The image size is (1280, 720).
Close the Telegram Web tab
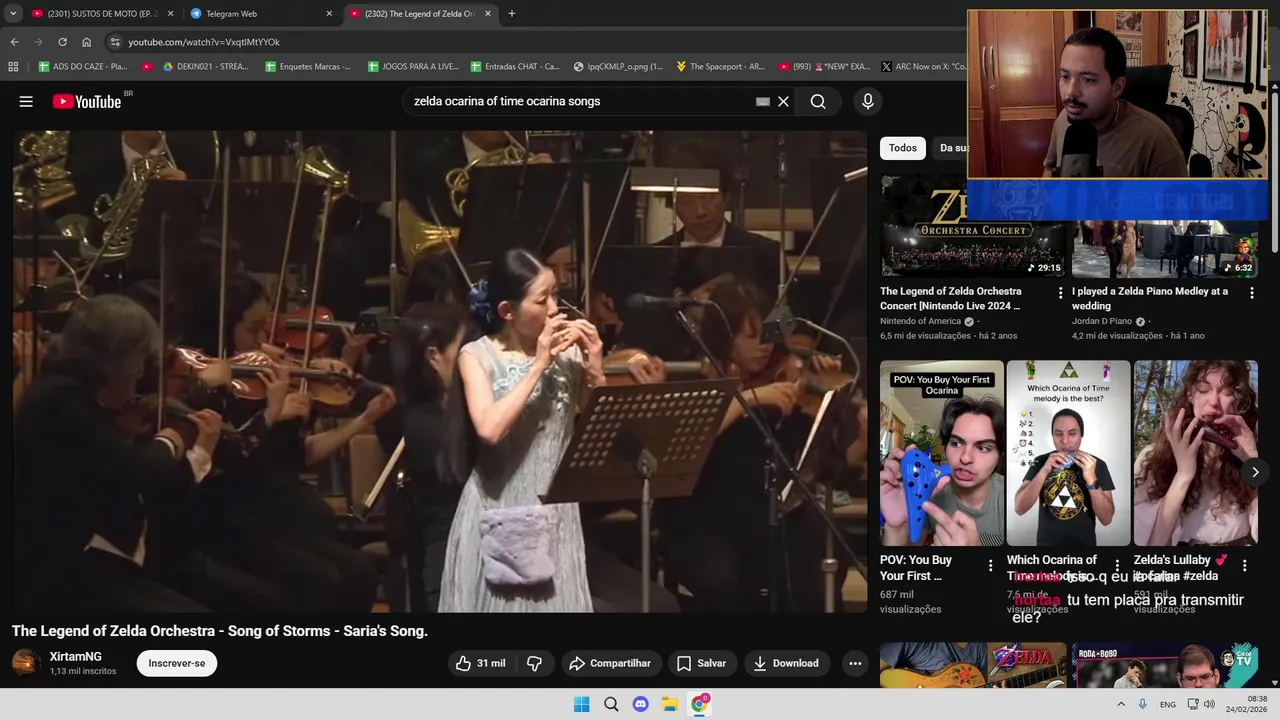[329, 14]
